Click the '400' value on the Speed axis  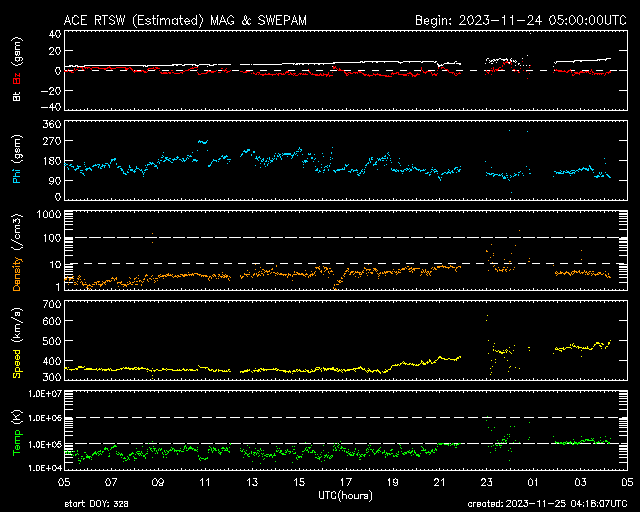point(52,361)
